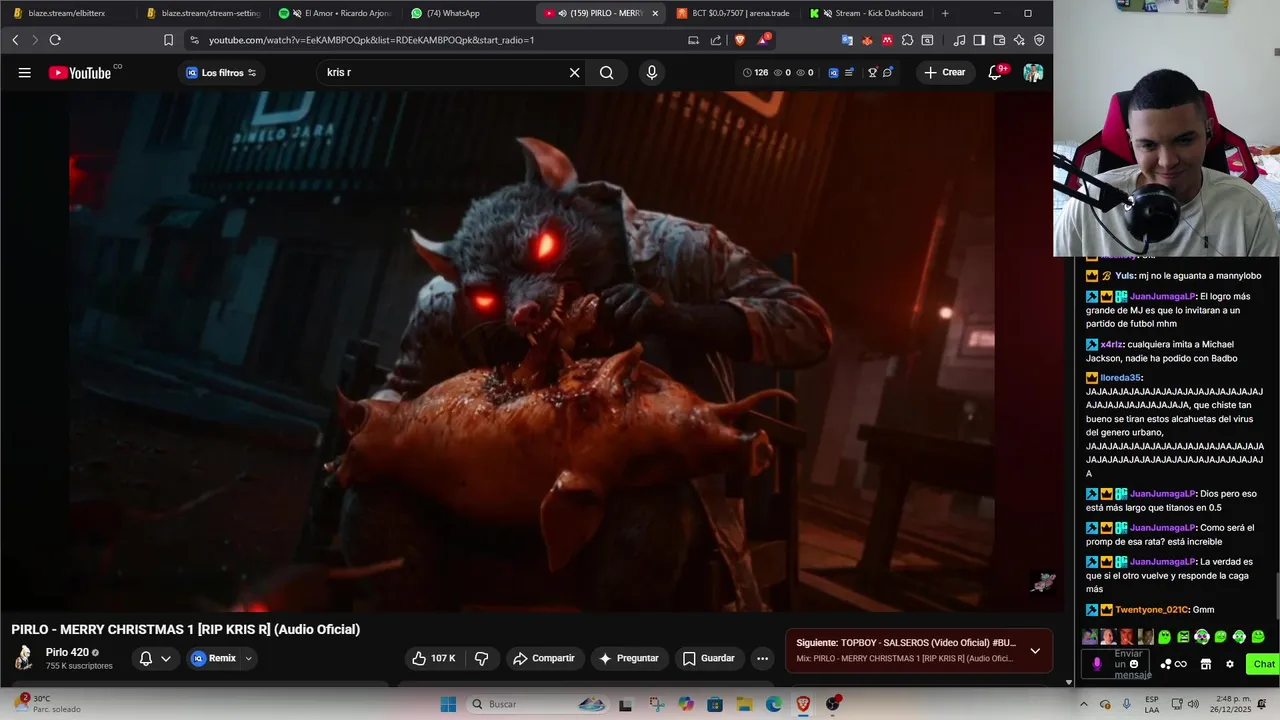
Task: Open the MetaMask fox extension
Action: (867, 40)
